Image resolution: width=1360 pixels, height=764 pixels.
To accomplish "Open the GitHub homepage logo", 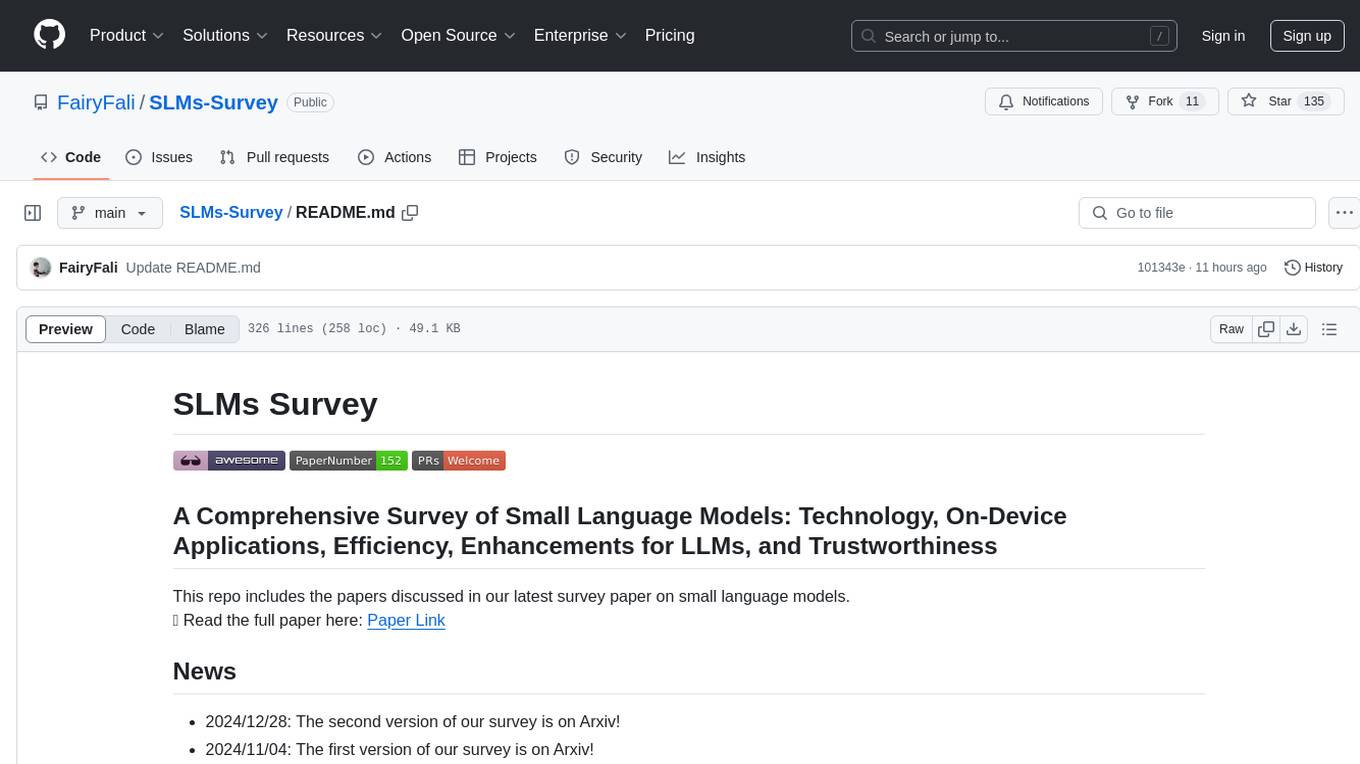I will pyautogui.click(x=49, y=35).
